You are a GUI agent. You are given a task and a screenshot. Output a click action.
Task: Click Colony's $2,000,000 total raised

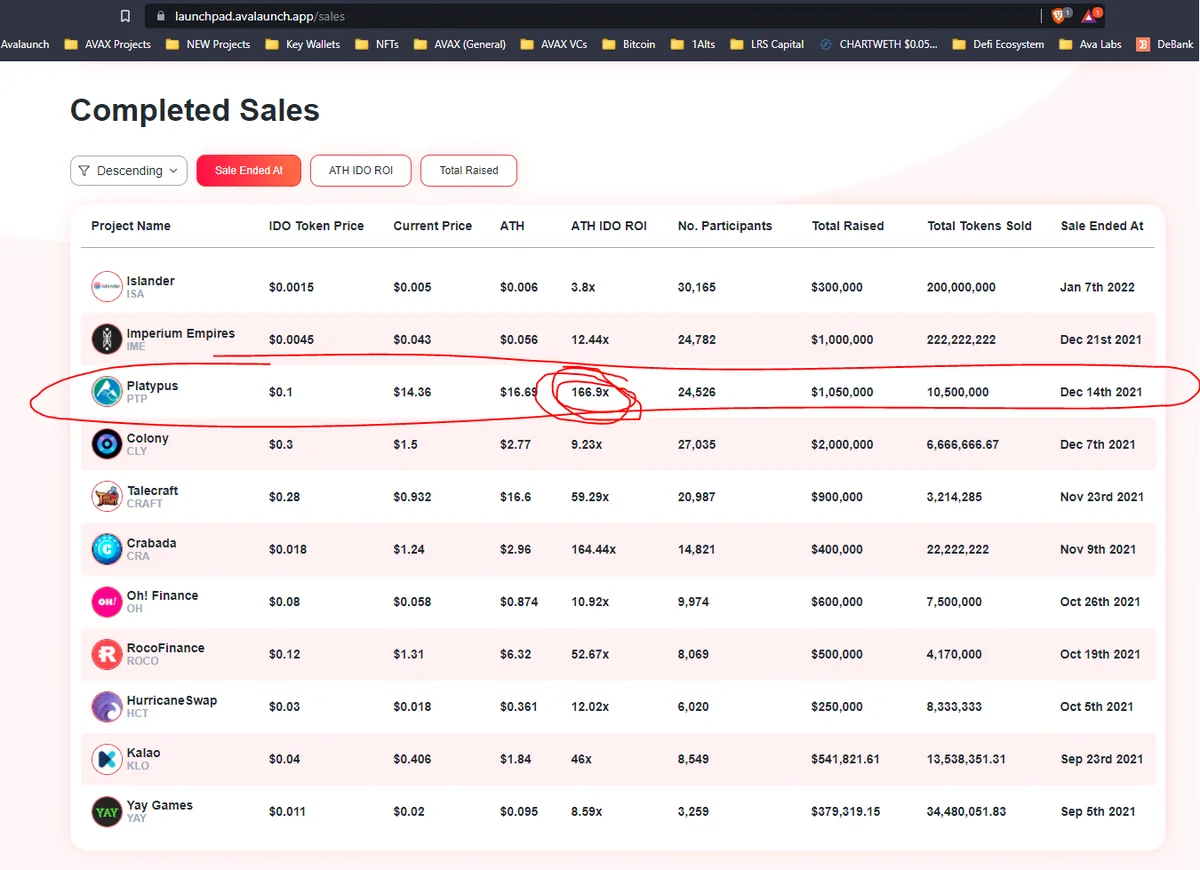(x=843, y=444)
